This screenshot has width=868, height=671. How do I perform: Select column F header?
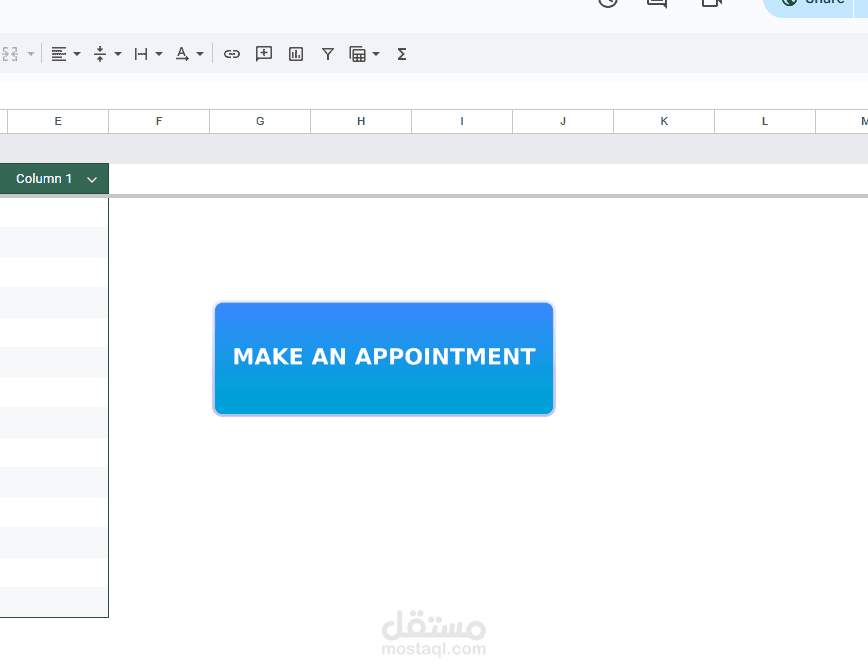tap(159, 121)
